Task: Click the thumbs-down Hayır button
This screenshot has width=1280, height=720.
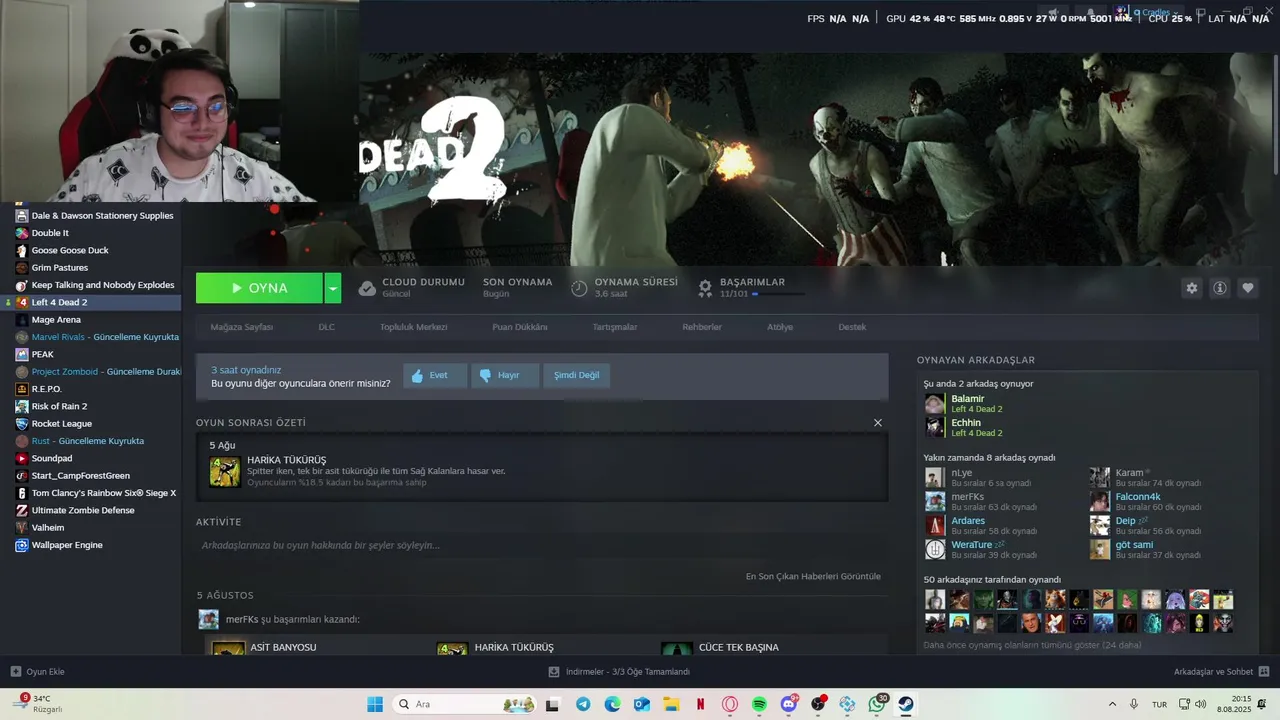Action: point(504,375)
